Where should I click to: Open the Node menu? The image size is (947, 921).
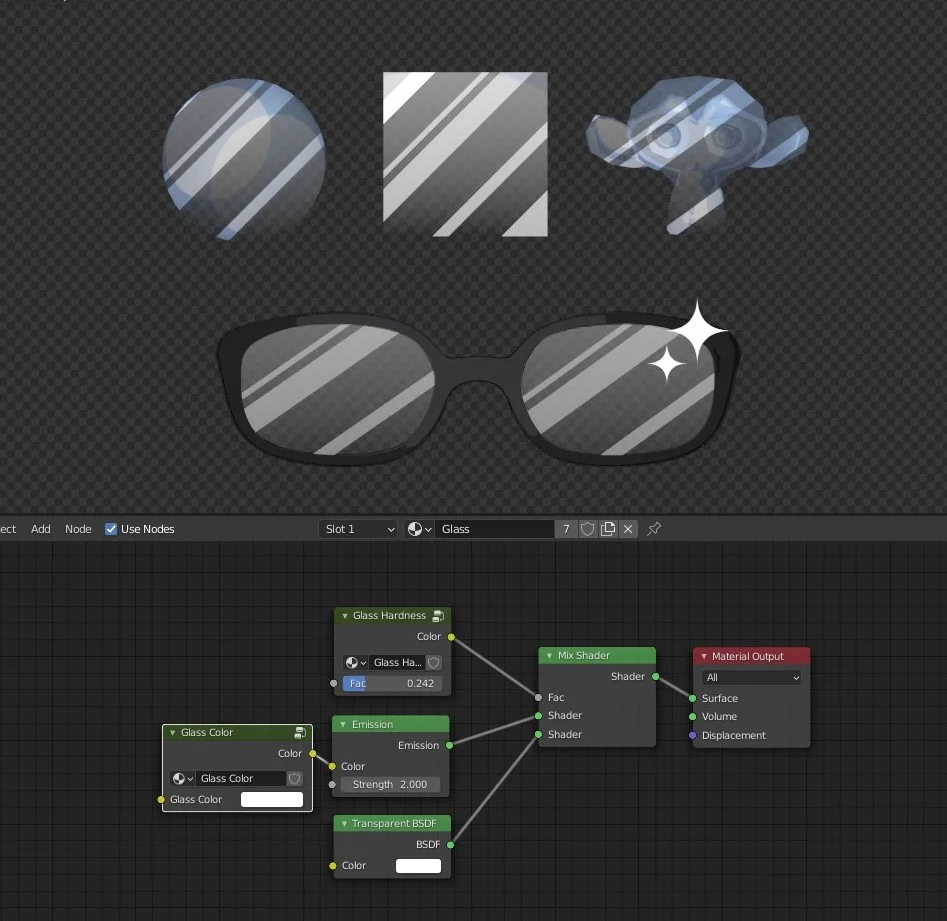pyautogui.click(x=77, y=529)
